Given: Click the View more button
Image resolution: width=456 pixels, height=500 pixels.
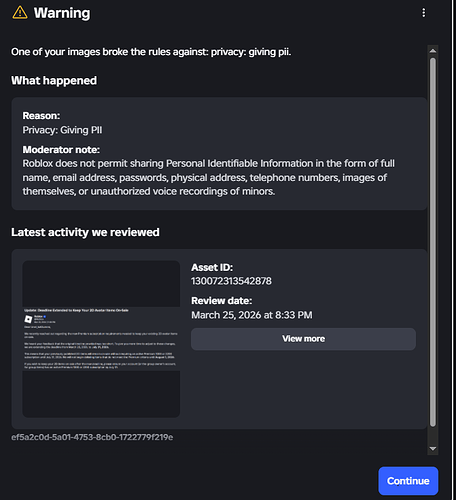Looking at the screenshot, I should [x=303, y=339].
